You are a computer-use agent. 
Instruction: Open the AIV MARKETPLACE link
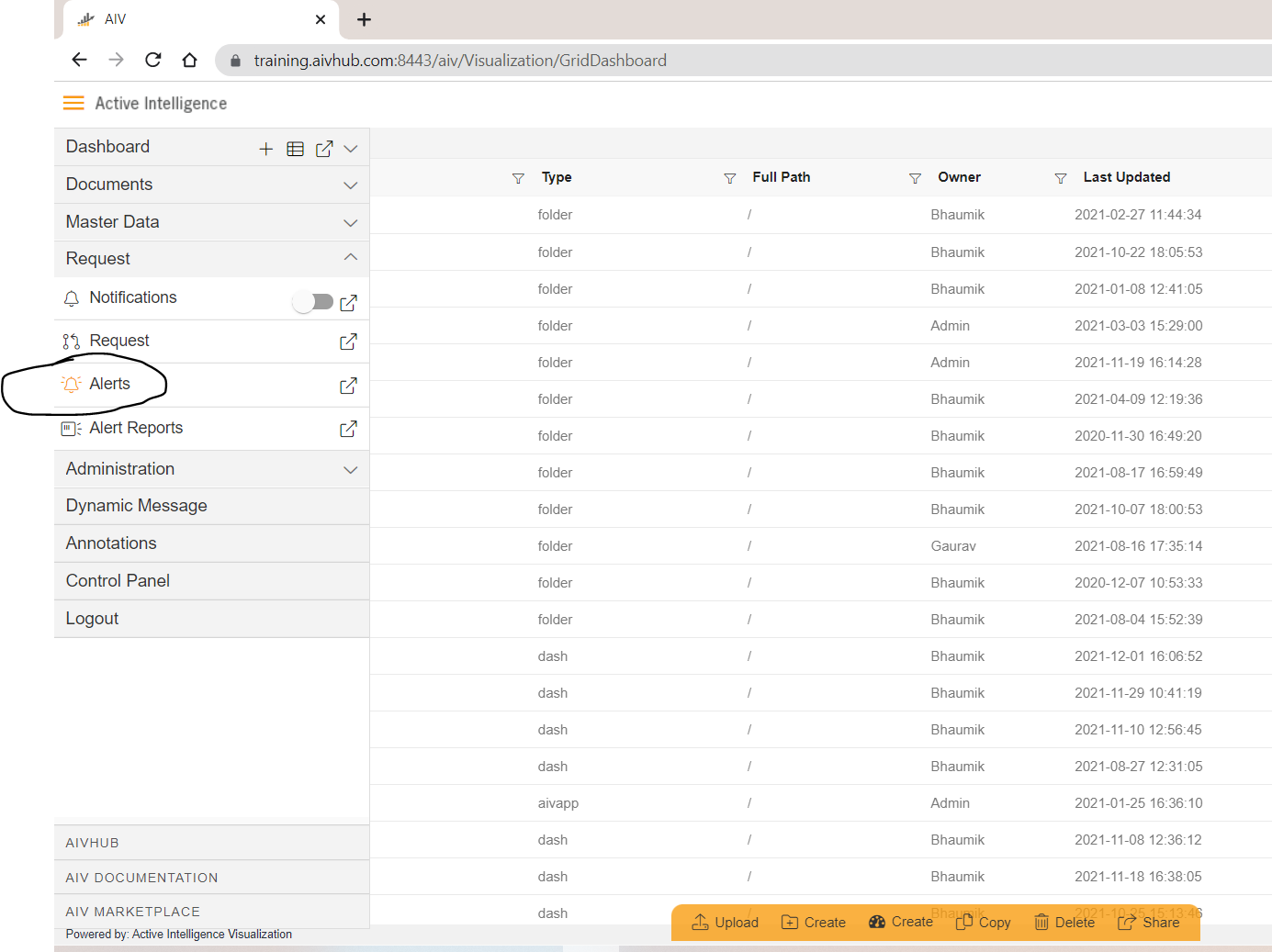click(132, 912)
